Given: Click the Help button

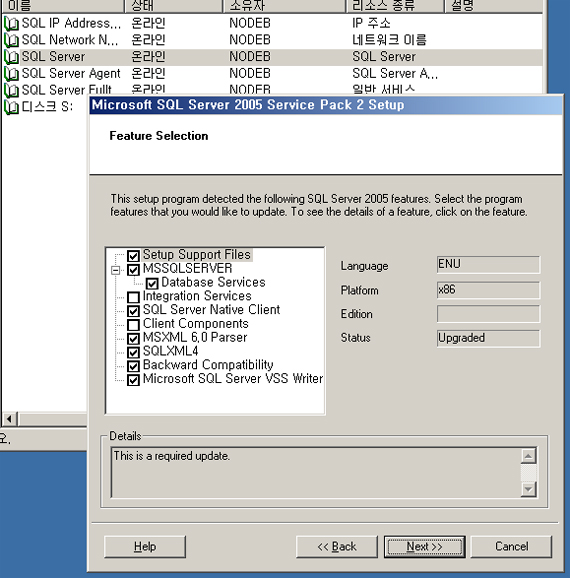Looking at the screenshot, I should [145, 546].
